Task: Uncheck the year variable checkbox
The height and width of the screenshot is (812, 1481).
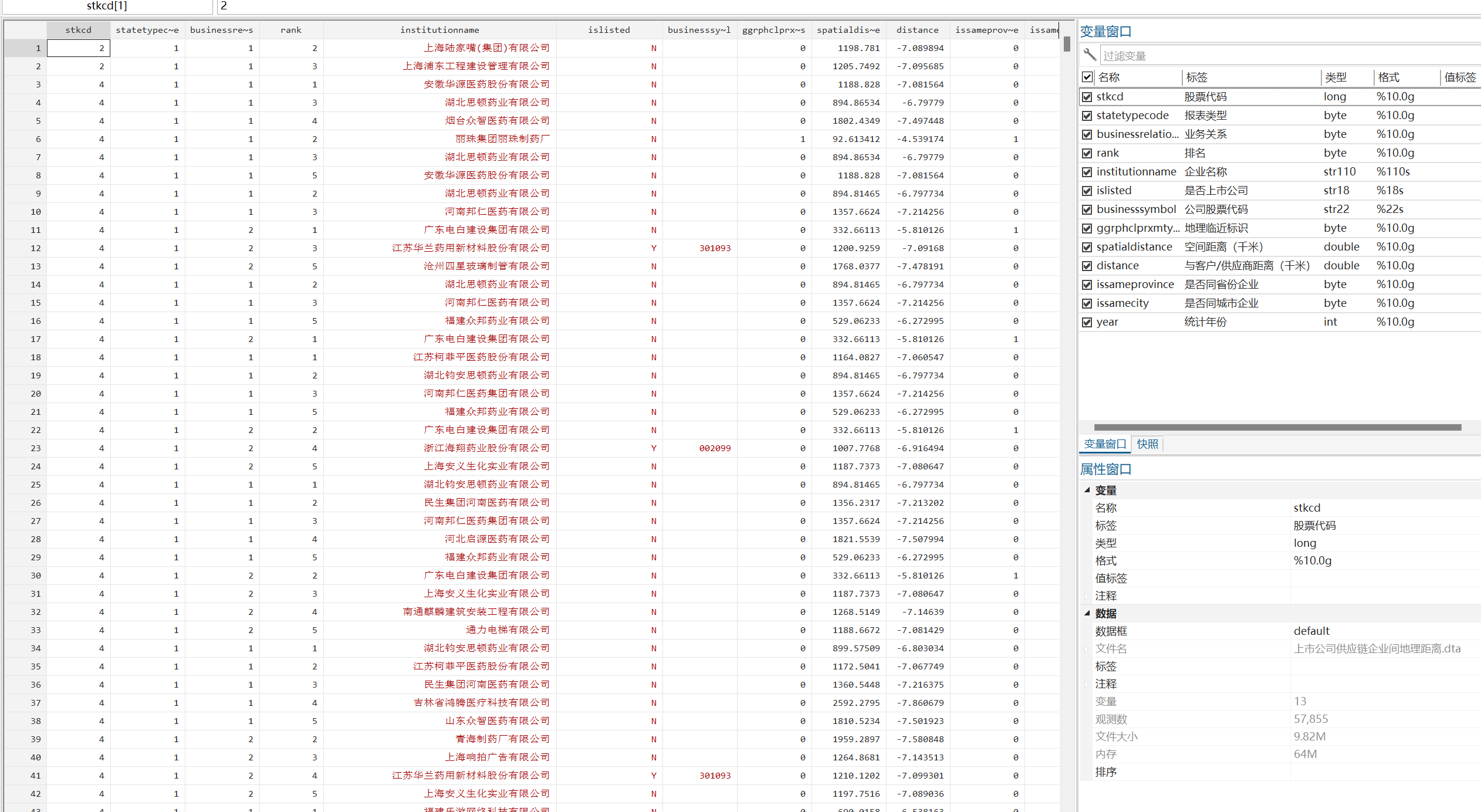Action: [x=1087, y=322]
